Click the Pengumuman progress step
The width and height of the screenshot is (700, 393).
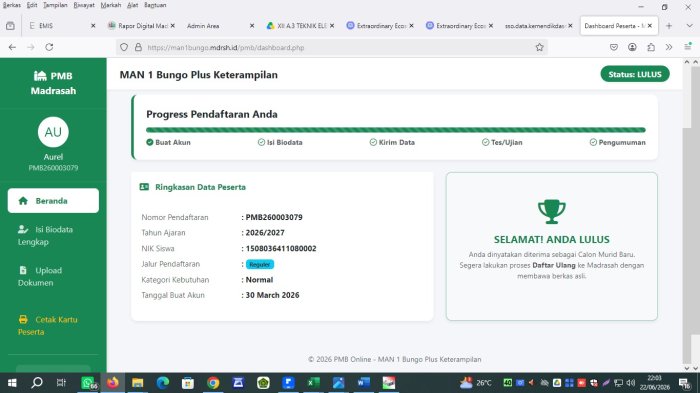617,142
